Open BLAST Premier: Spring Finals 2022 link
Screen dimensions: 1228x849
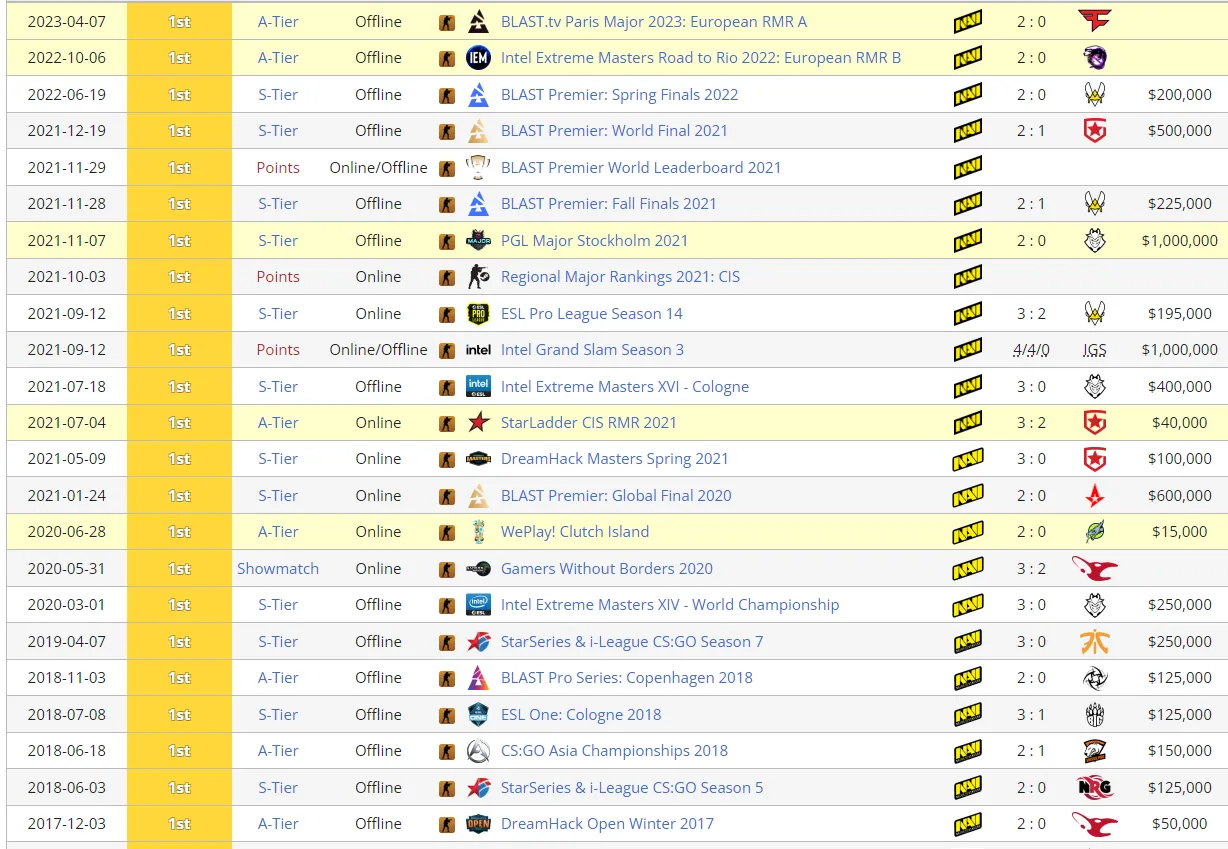pos(619,94)
